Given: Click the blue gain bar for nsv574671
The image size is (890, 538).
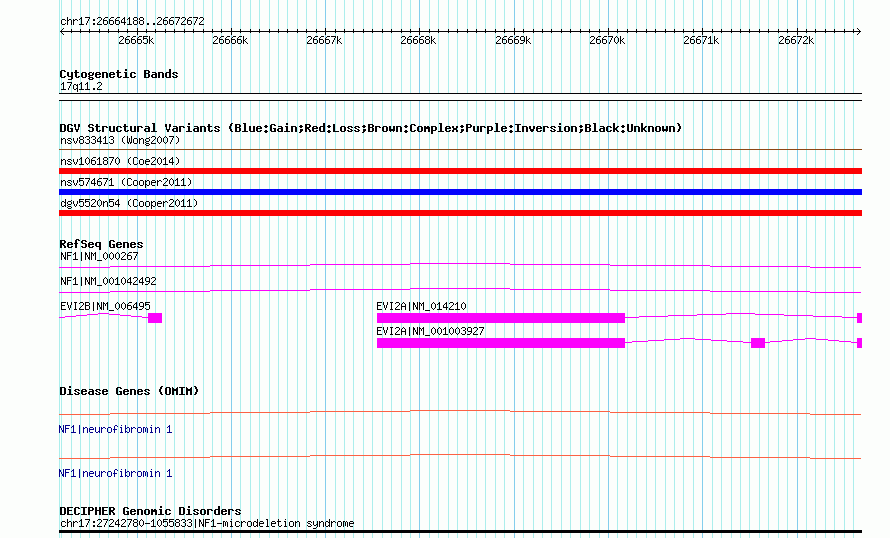Looking at the screenshot, I should pos(460,192).
